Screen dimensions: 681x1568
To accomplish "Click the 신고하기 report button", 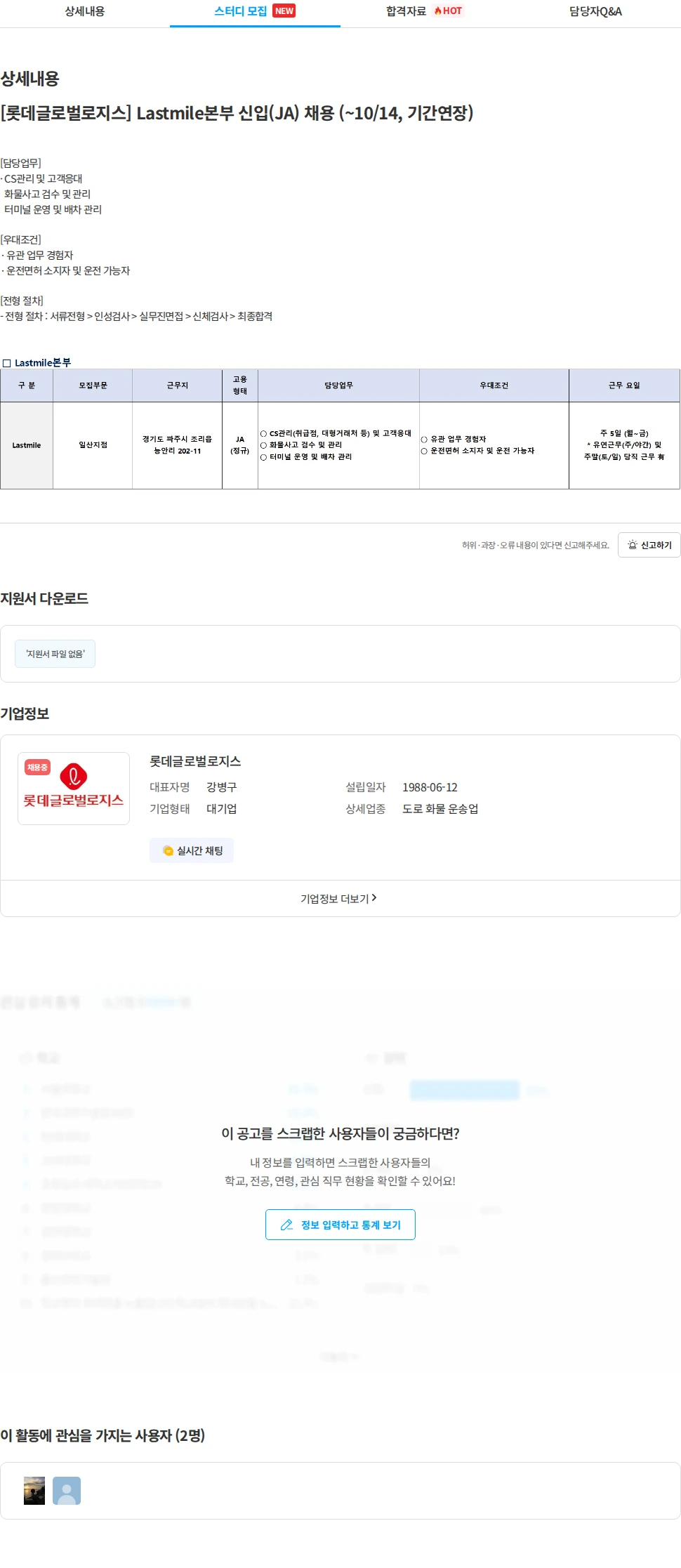I will pos(649,545).
